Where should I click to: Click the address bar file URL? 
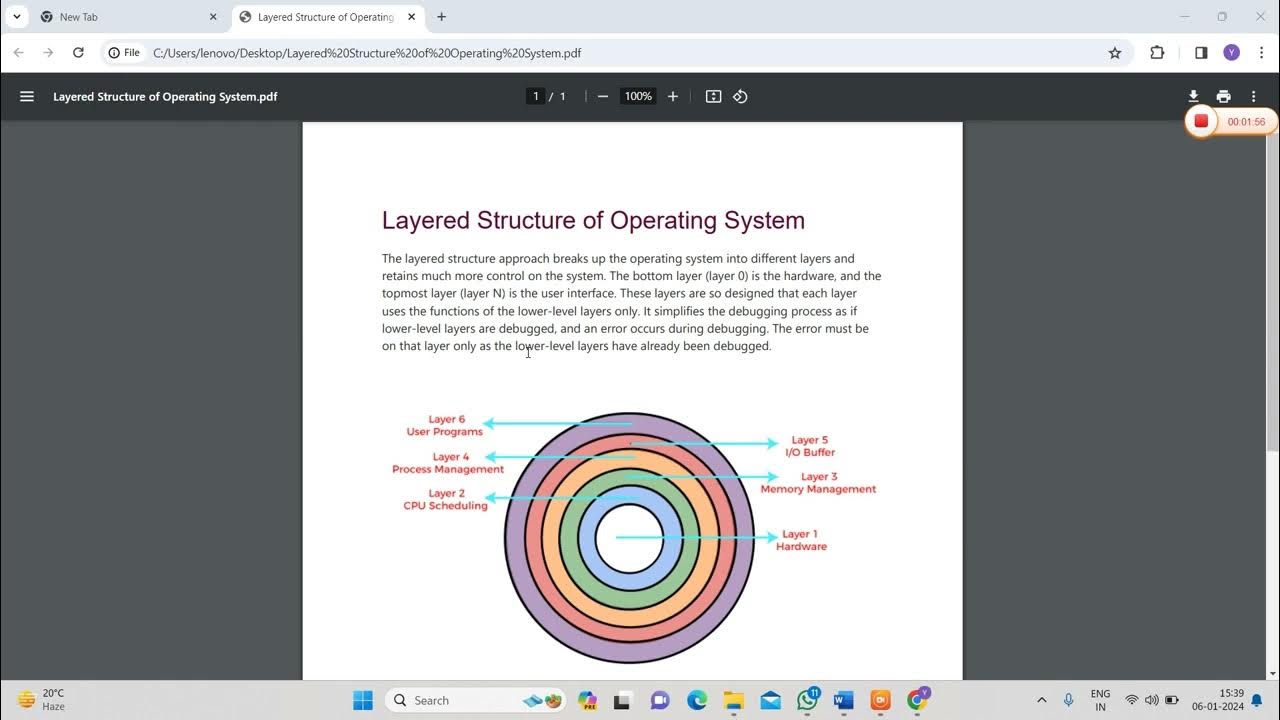(x=367, y=53)
